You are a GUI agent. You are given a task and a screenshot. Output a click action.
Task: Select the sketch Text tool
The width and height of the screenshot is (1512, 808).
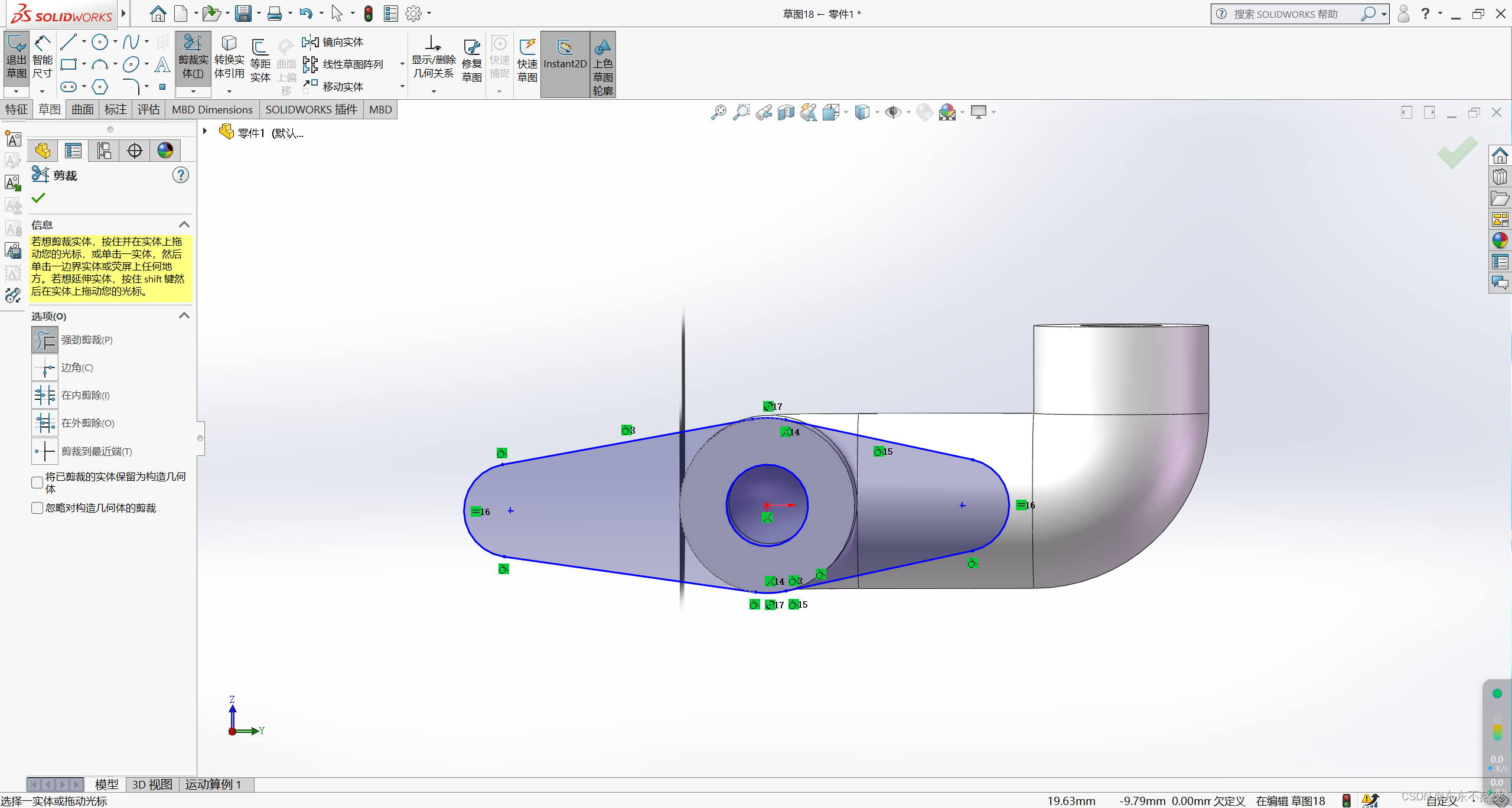pos(162,64)
